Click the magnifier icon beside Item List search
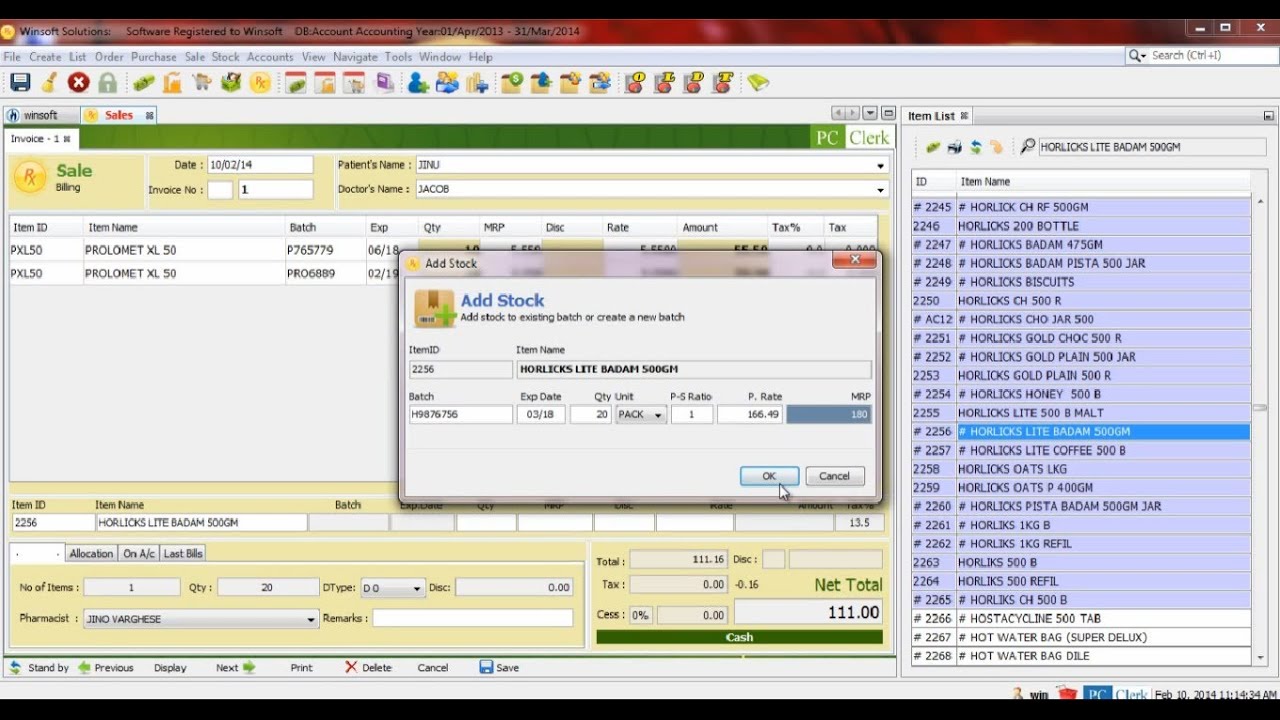The width and height of the screenshot is (1280, 720). click(1027, 147)
